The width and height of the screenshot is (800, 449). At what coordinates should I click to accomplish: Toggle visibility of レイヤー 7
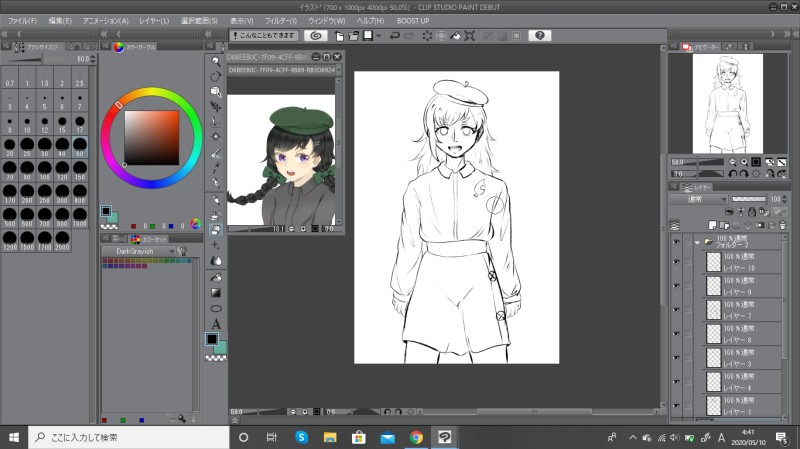(x=676, y=309)
